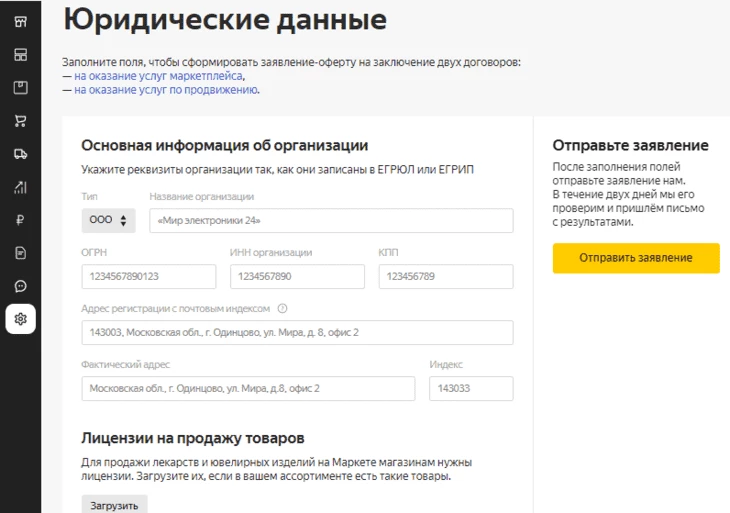Open the documents sidebar icon

pyautogui.click(x=20, y=253)
